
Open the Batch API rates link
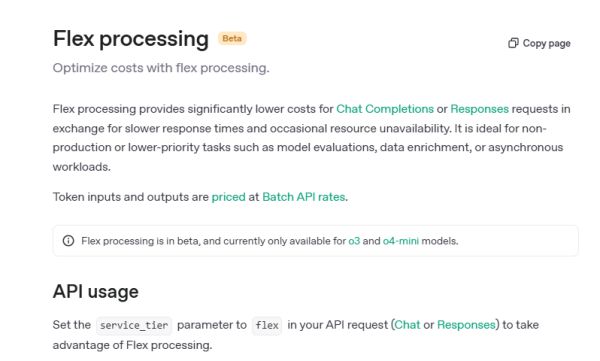coord(303,197)
